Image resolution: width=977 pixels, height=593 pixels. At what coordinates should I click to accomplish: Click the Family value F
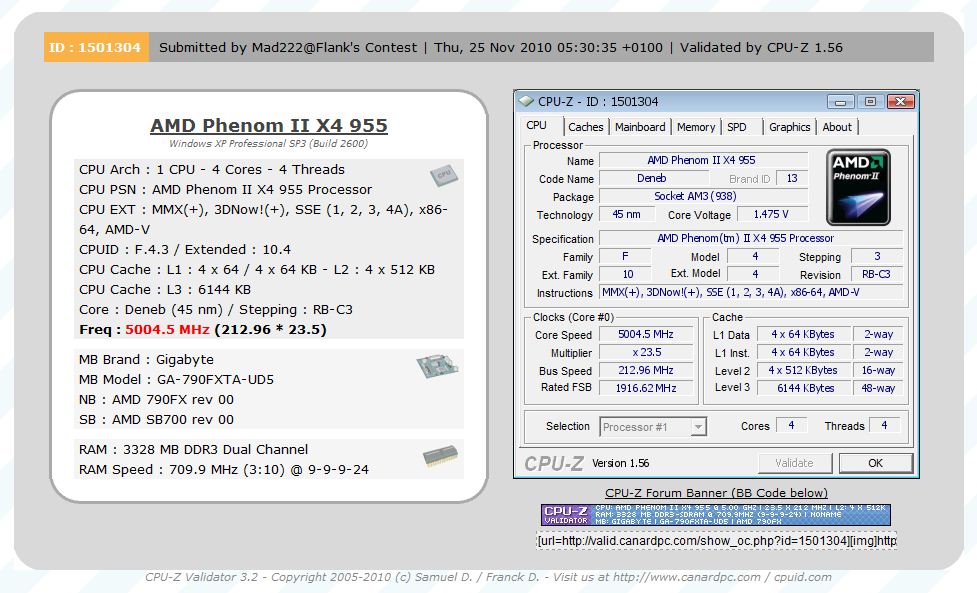(625, 257)
